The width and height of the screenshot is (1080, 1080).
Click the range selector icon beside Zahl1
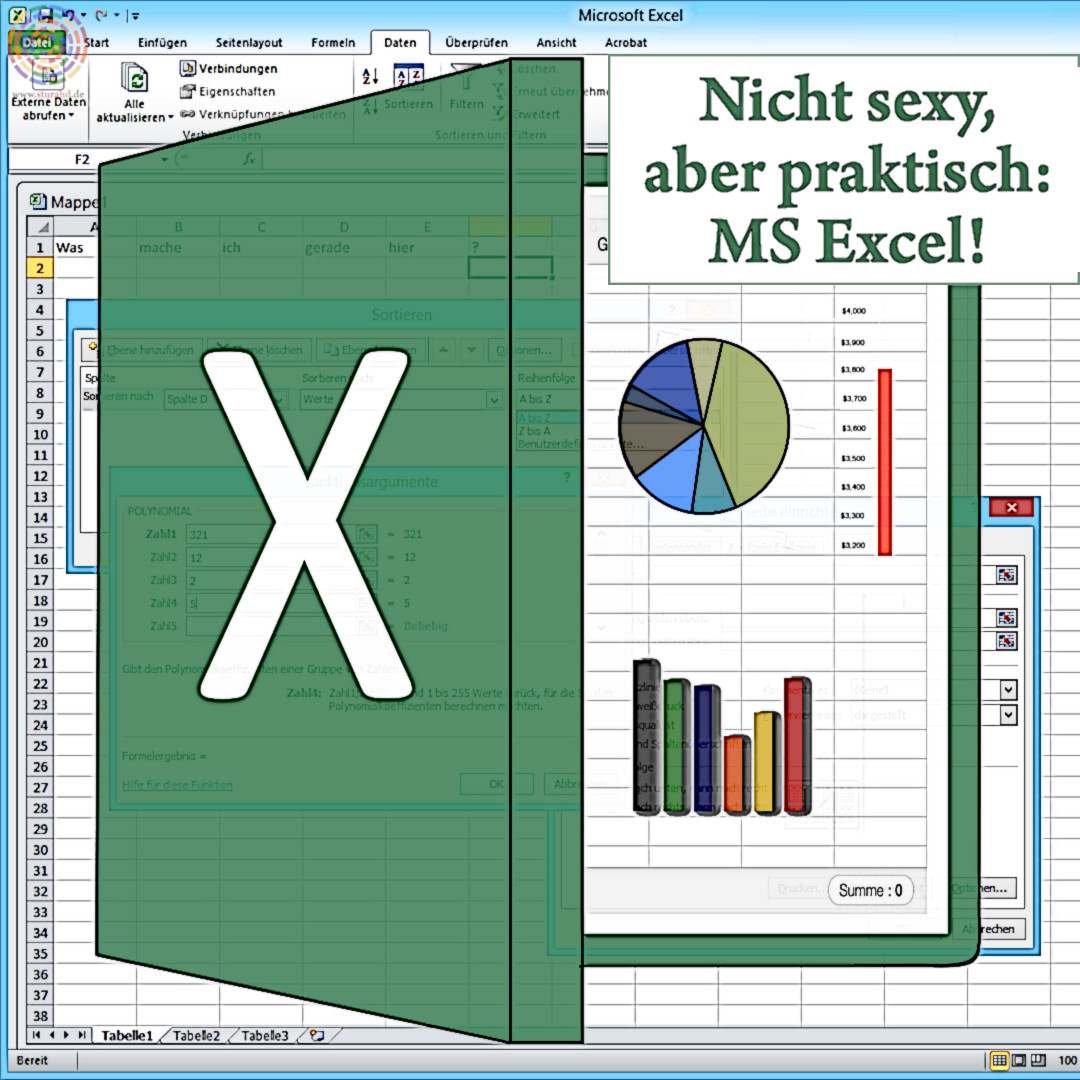[x=366, y=534]
